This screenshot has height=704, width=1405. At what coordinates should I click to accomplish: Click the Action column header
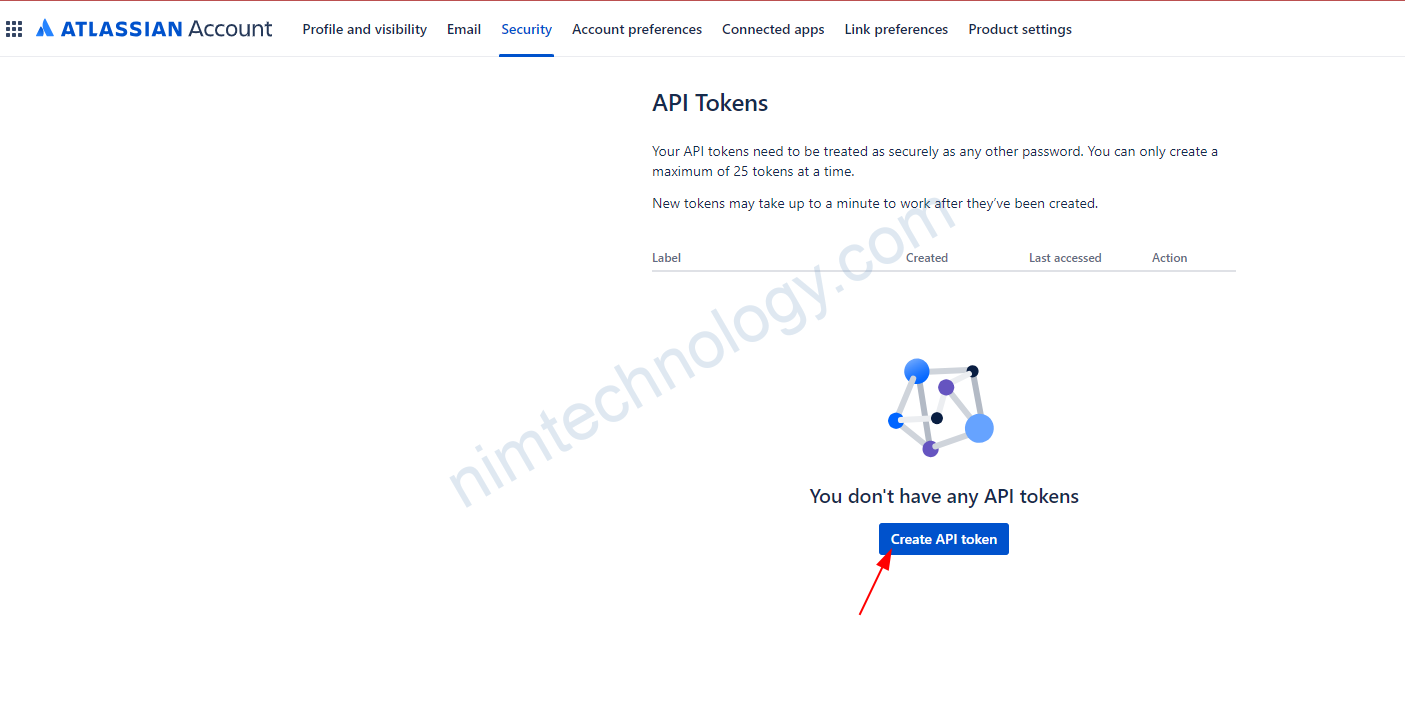pyautogui.click(x=1169, y=258)
